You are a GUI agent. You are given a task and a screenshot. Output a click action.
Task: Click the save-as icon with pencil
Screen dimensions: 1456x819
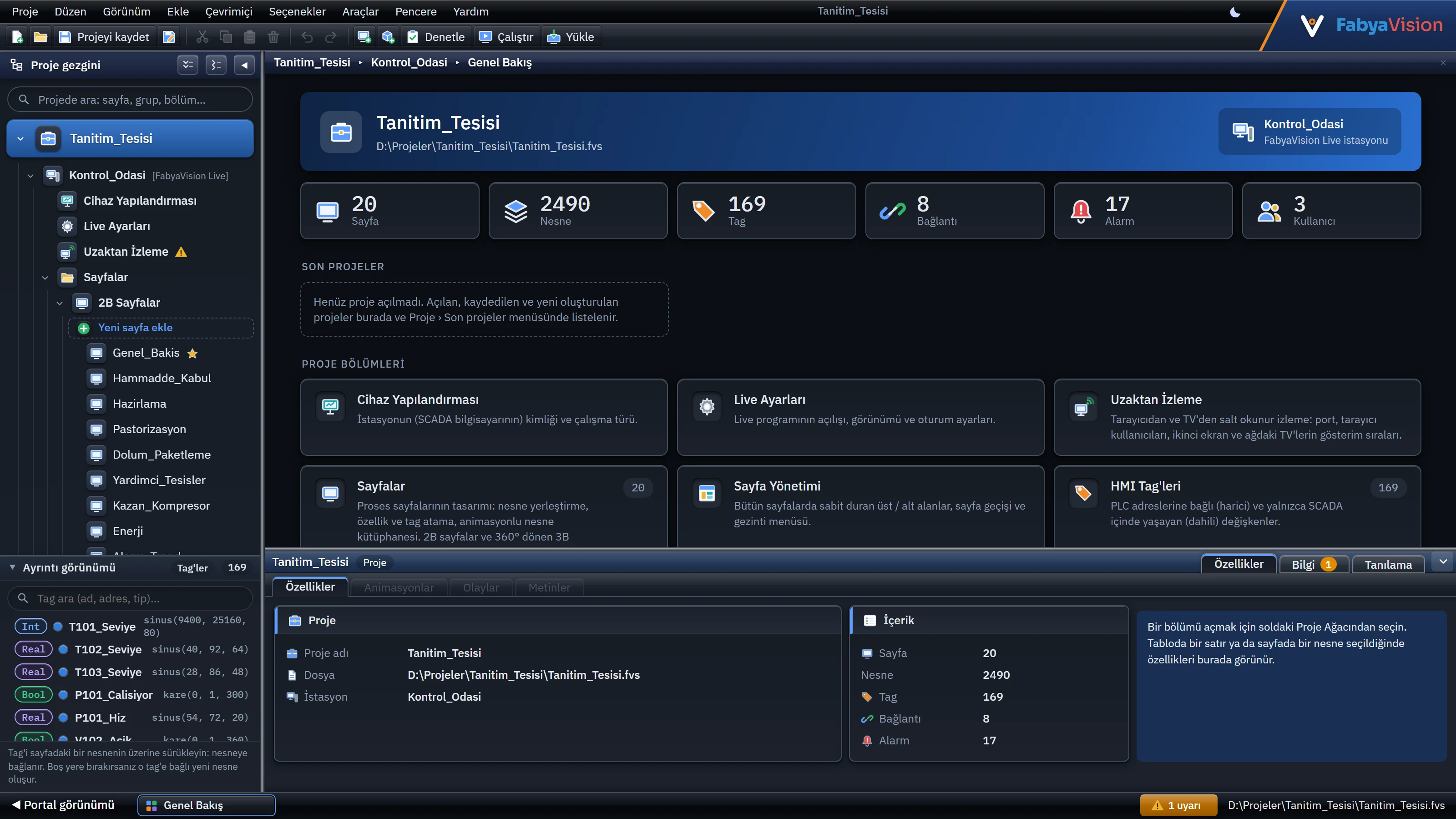(168, 37)
